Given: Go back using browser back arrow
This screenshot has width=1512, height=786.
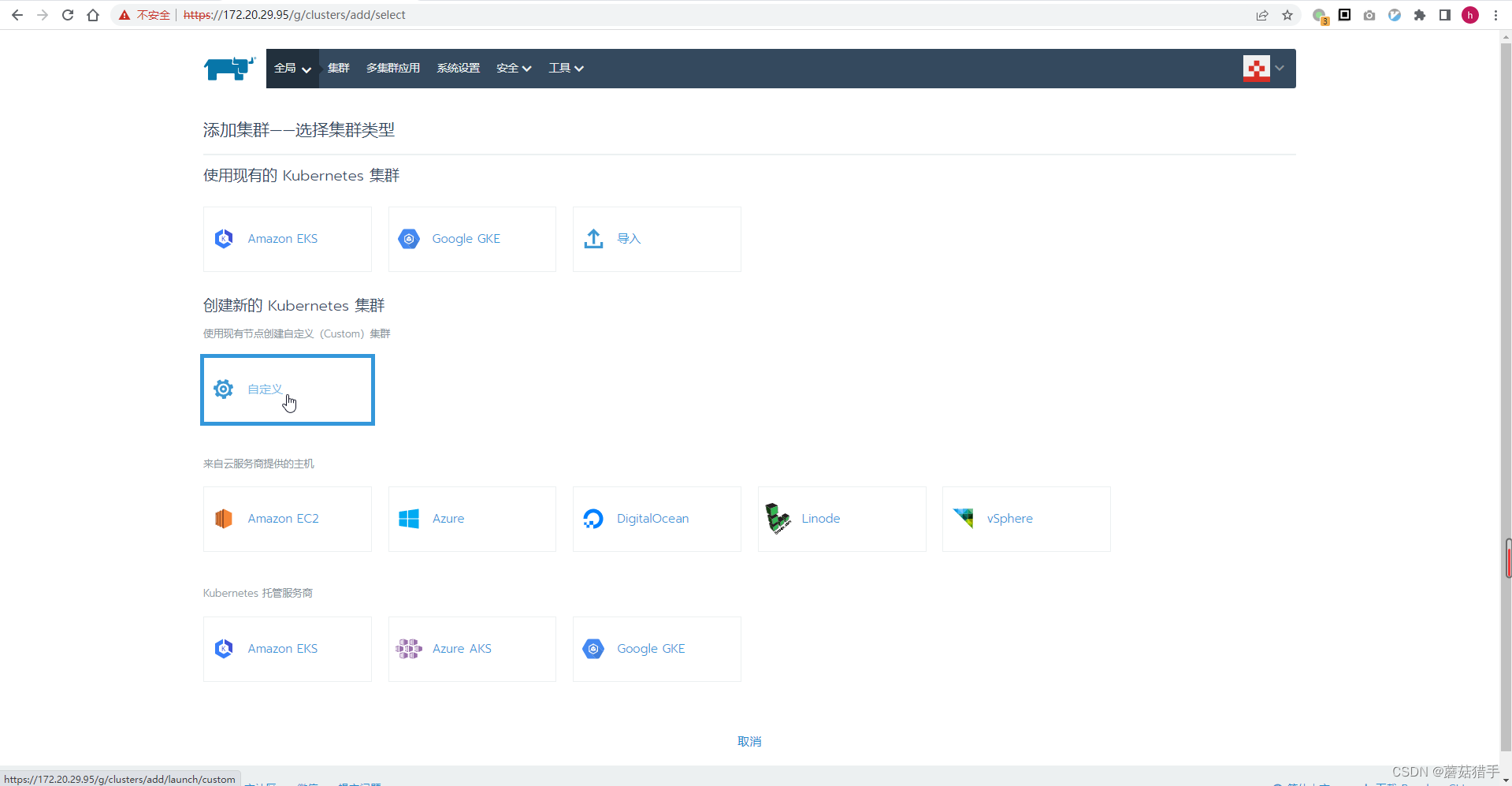Looking at the screenshot, I should [17, 15].
